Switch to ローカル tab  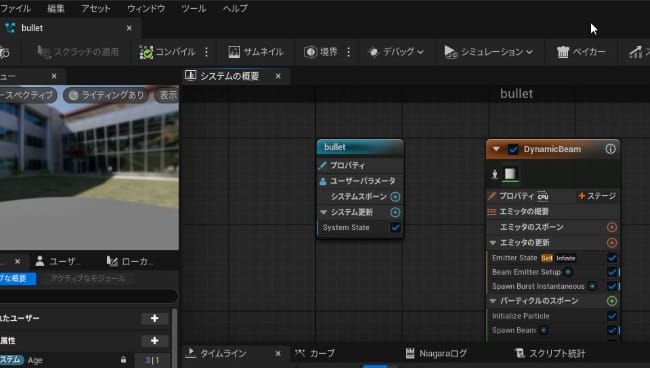tap(130, 261)
